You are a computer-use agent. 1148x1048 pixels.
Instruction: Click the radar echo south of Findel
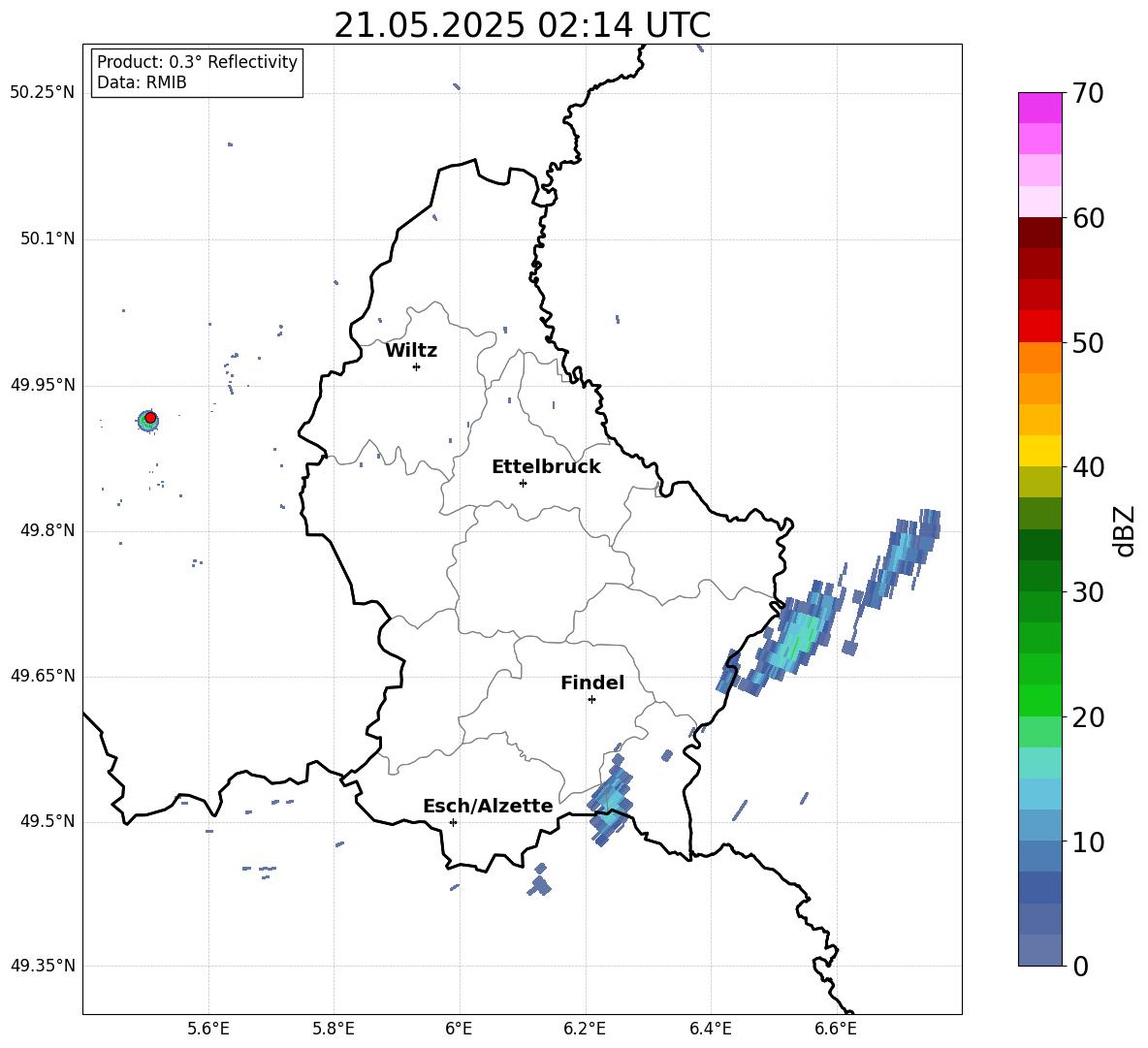[x=610, y=799]
